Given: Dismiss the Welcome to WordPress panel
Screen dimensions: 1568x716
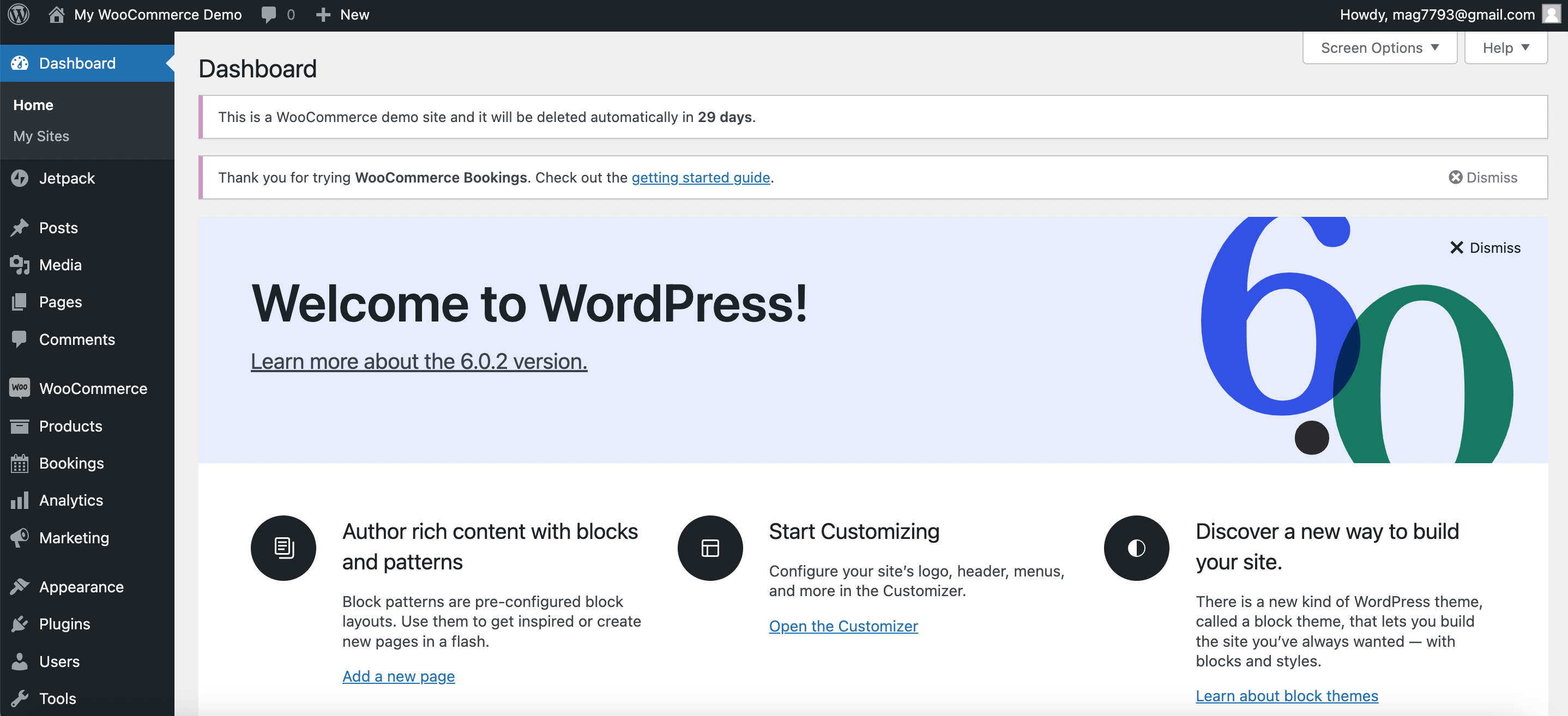Looking at the screenshot, I should click(1485, 247).
